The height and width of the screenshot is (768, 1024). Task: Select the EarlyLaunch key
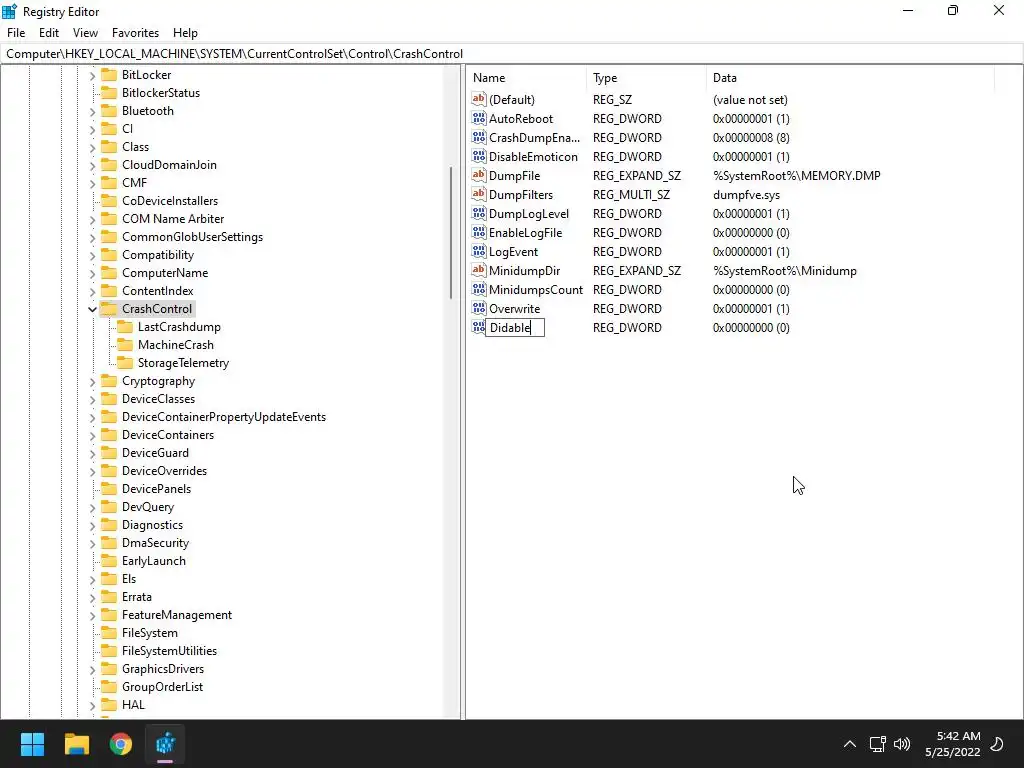point(153,561)
